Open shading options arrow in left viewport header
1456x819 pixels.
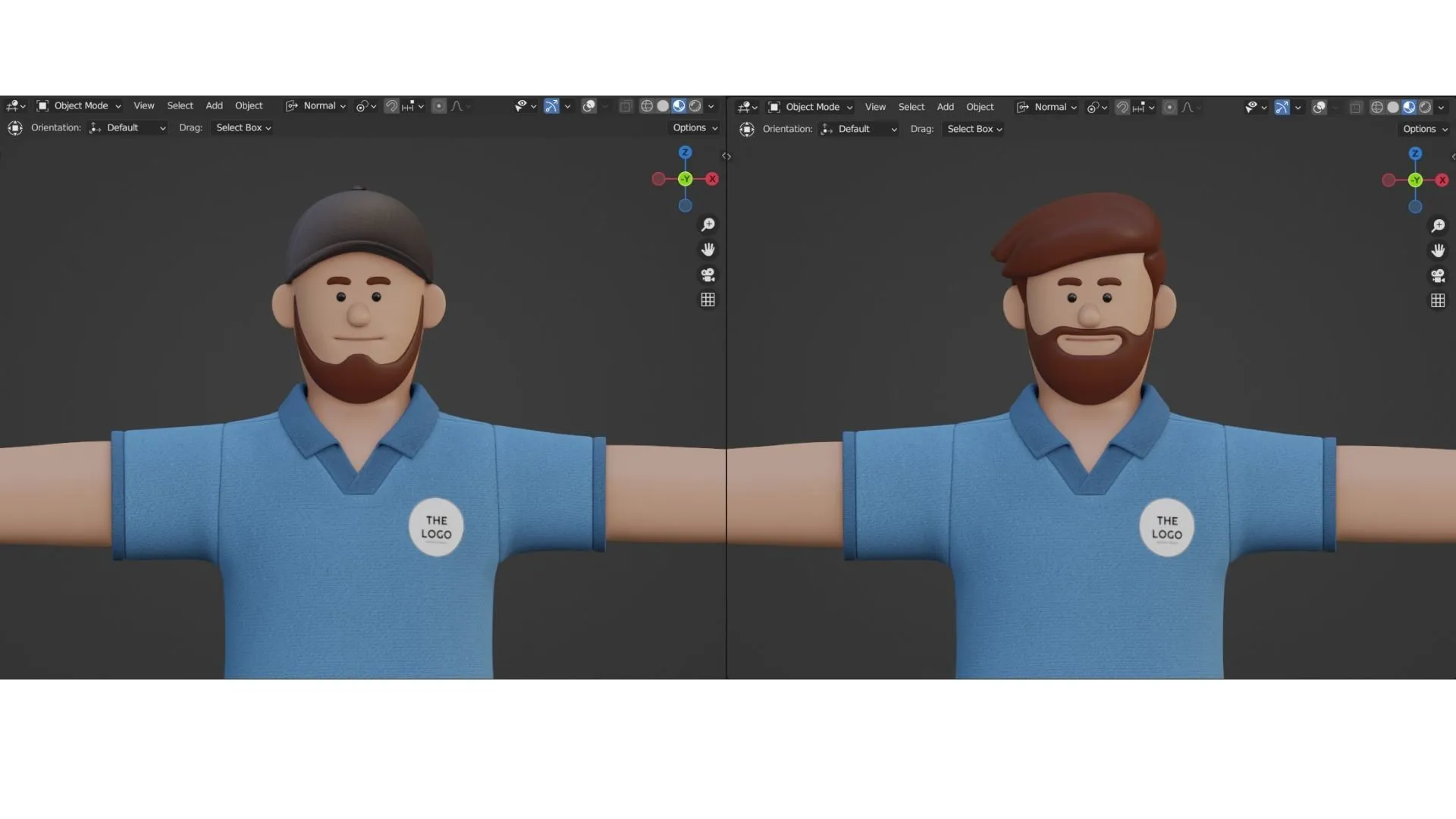pyautogui.click(x=711, y=107)
